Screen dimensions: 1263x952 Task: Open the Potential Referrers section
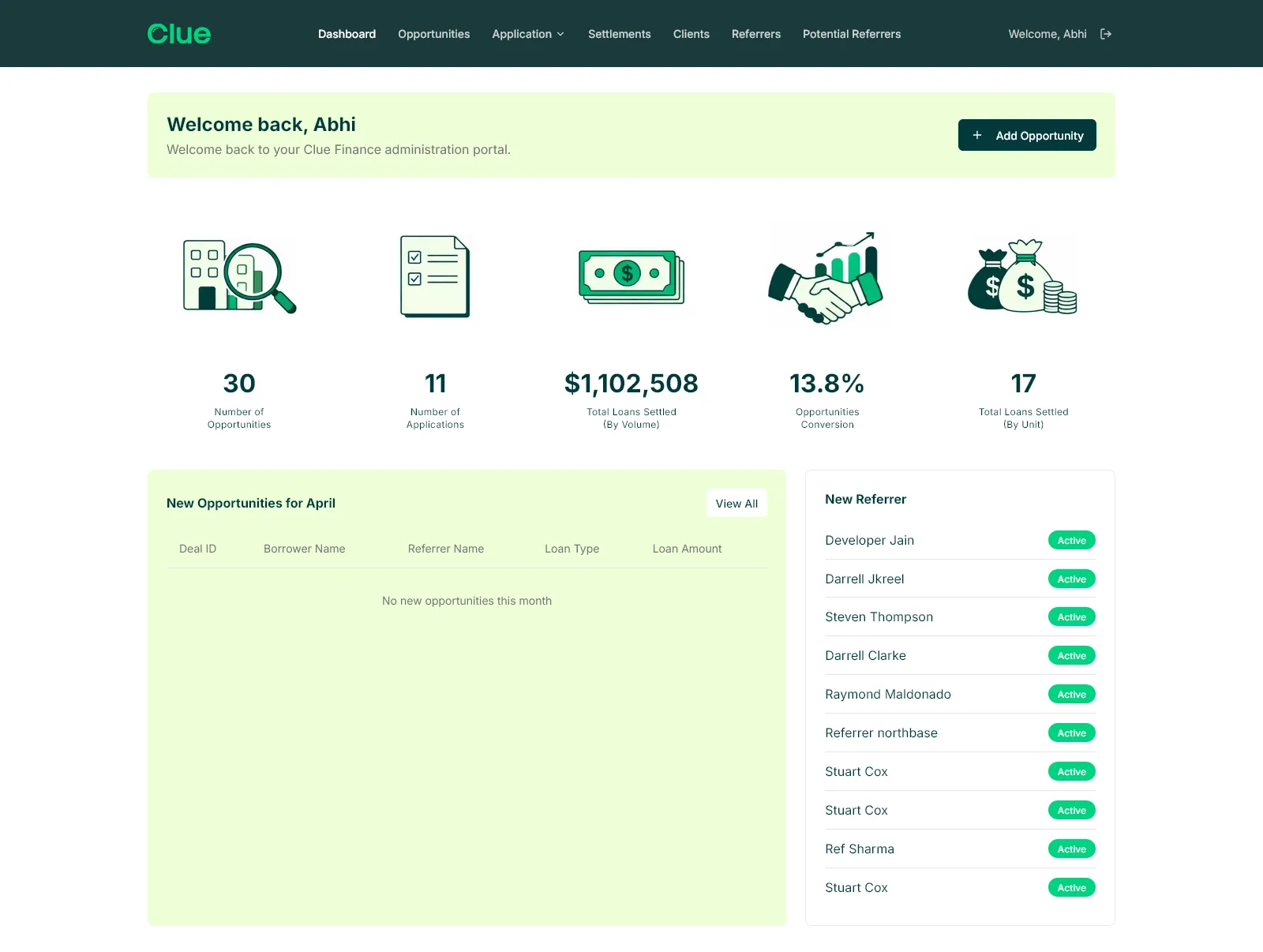tap(851, 34)
